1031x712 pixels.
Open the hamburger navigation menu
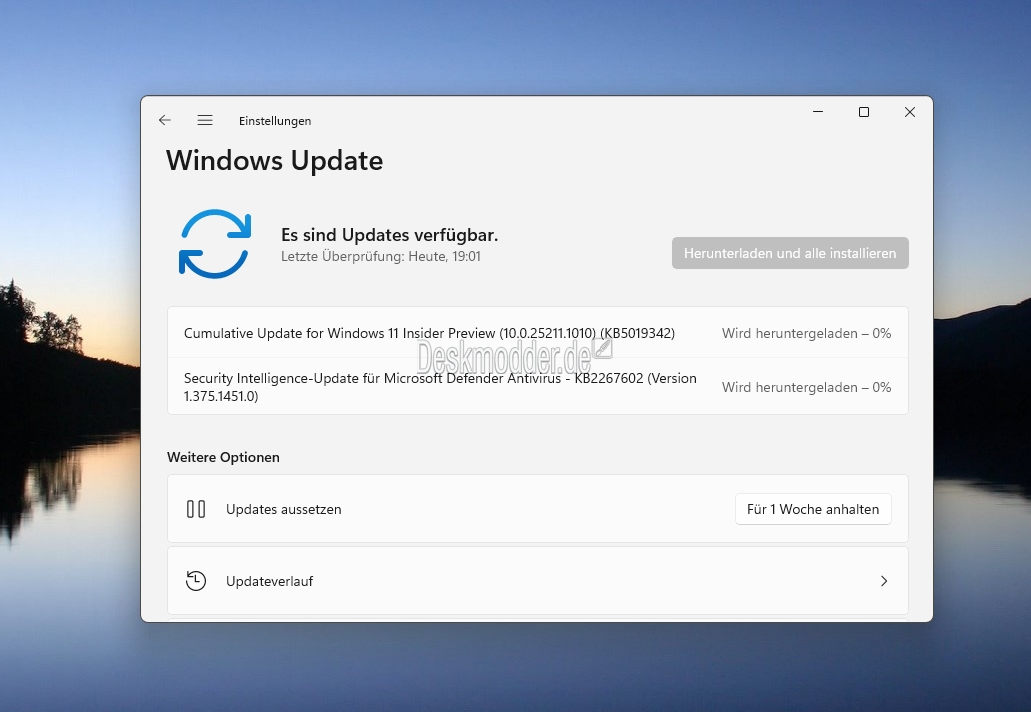[204, 120]
